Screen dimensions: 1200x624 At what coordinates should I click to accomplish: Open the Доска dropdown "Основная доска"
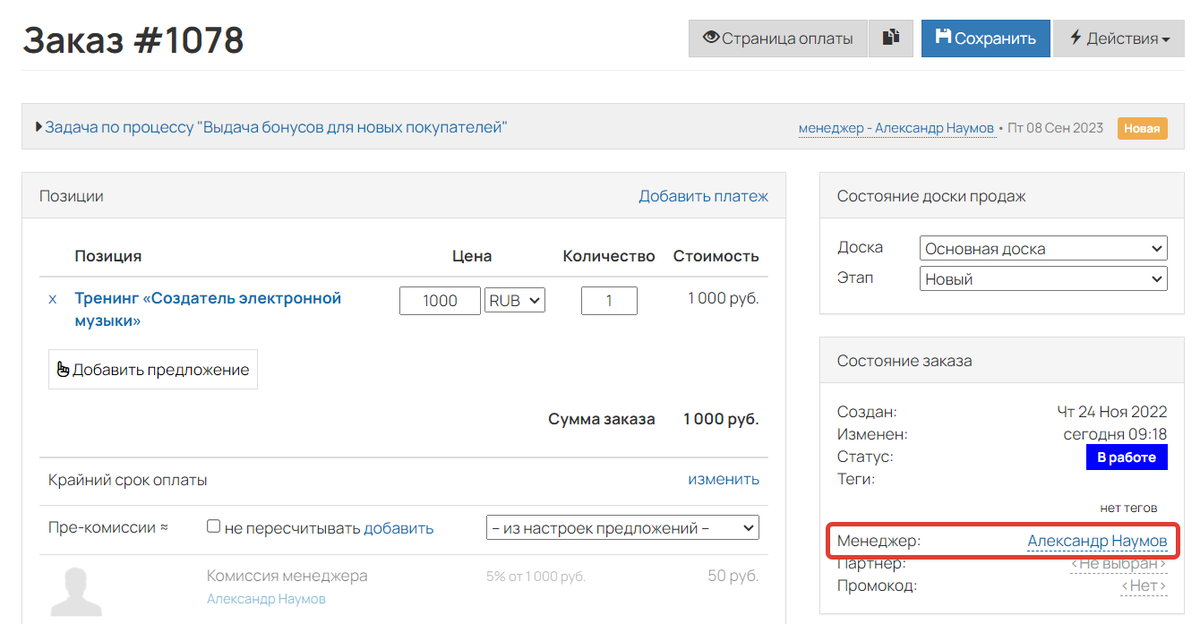tap(1043, 249)
